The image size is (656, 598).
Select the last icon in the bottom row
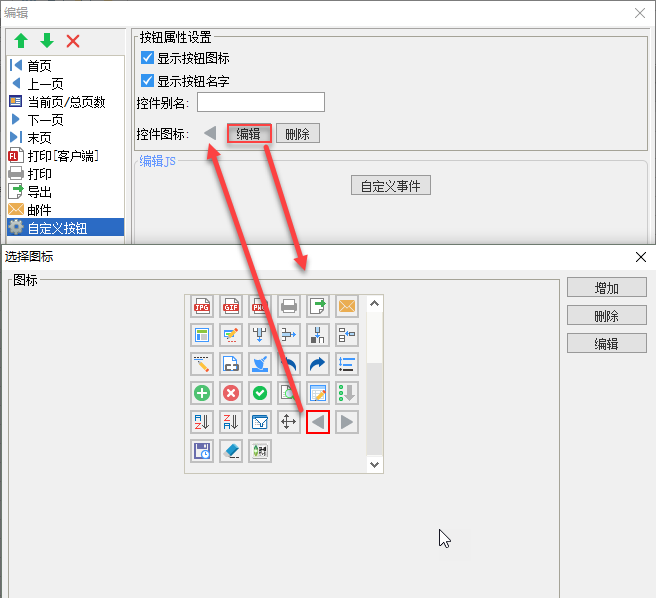pos(260,451)
